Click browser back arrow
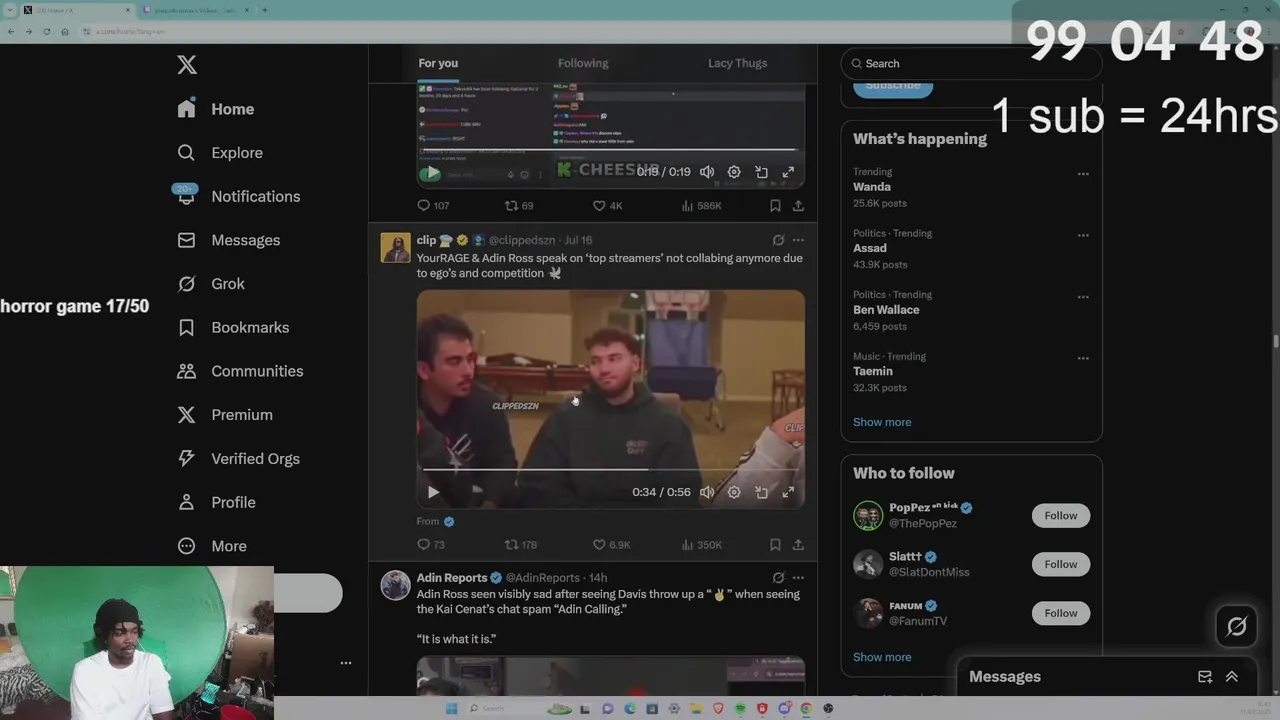The width and height of the screenshot is (1280, 720). click(11, 32)
